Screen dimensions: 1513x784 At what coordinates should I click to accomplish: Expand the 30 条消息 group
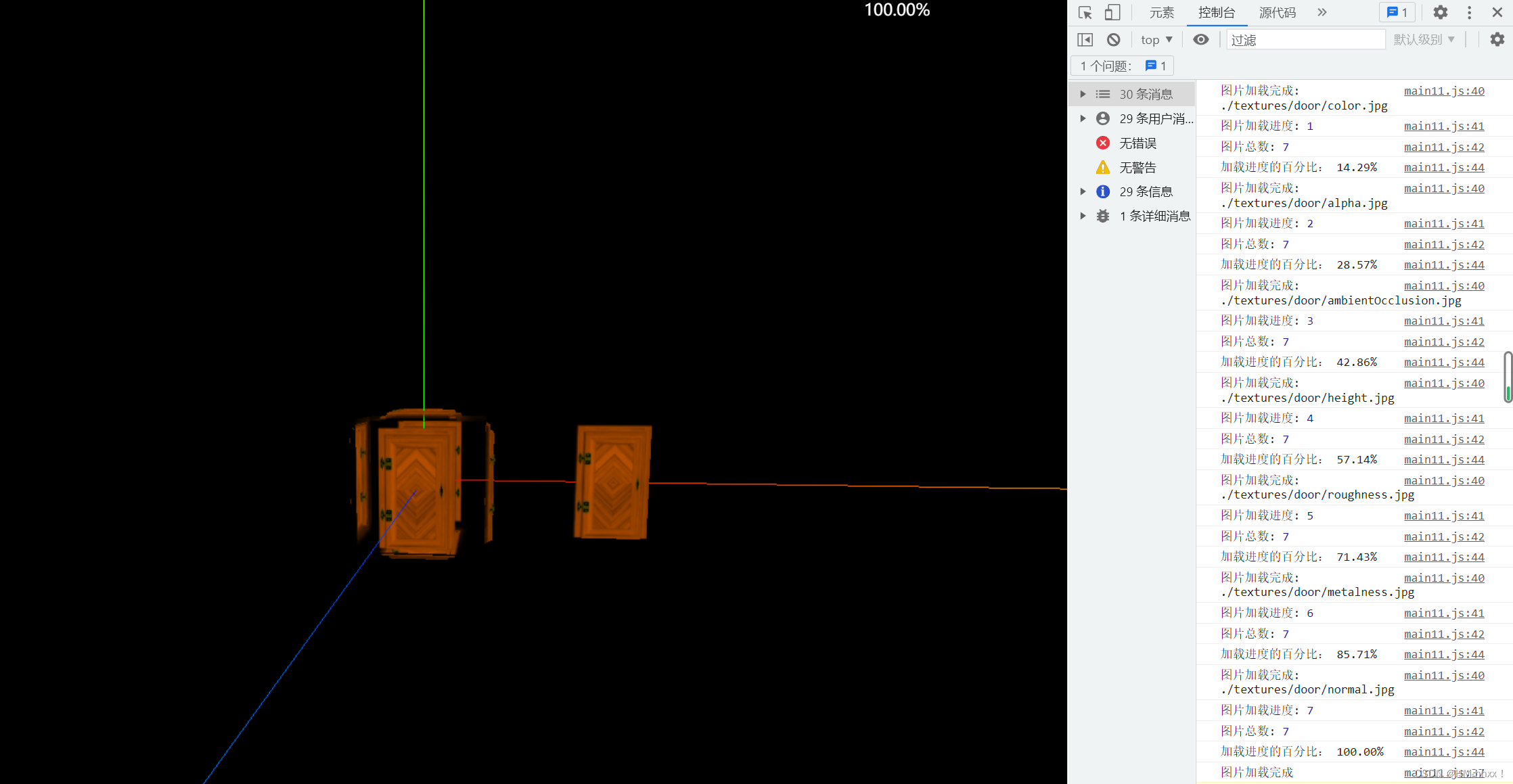[1083, 94]
